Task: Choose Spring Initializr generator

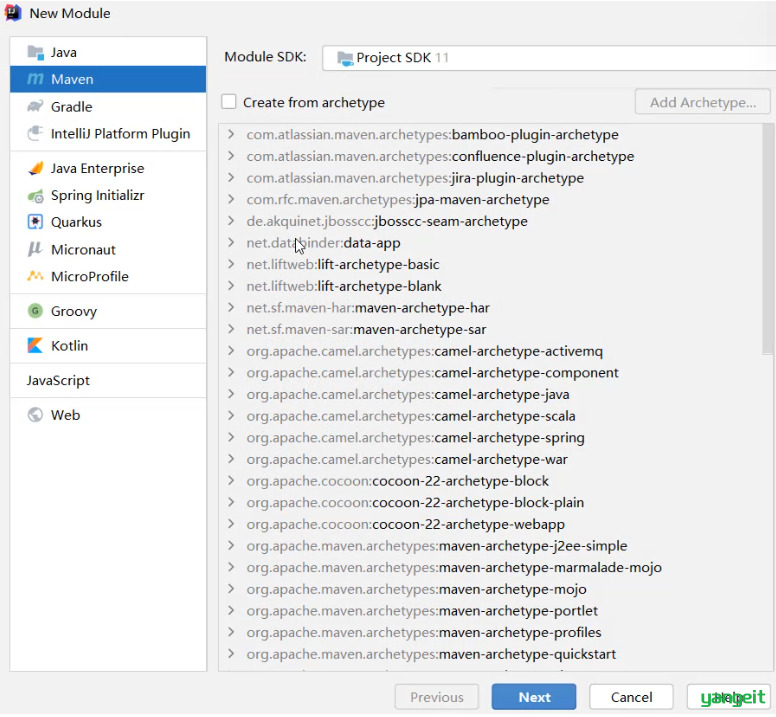Action: (x=108, y=195)
